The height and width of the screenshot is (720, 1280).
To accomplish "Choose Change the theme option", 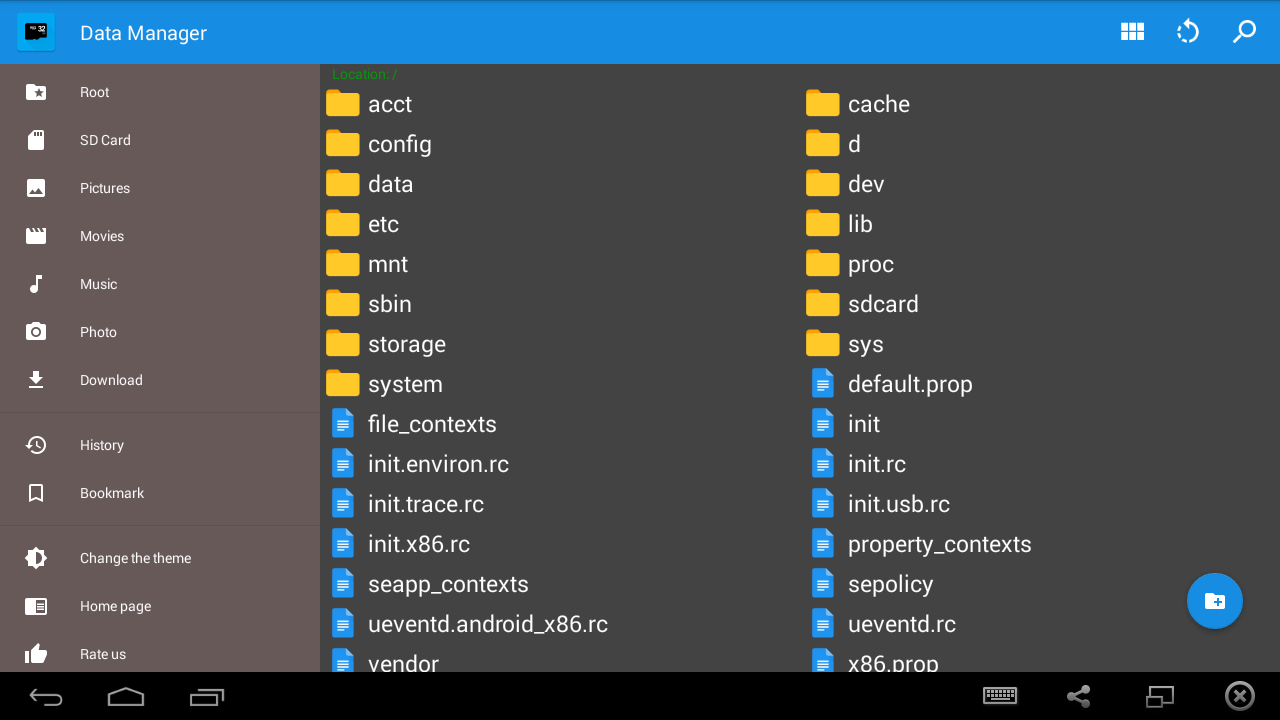I will [x=160, y=558].
